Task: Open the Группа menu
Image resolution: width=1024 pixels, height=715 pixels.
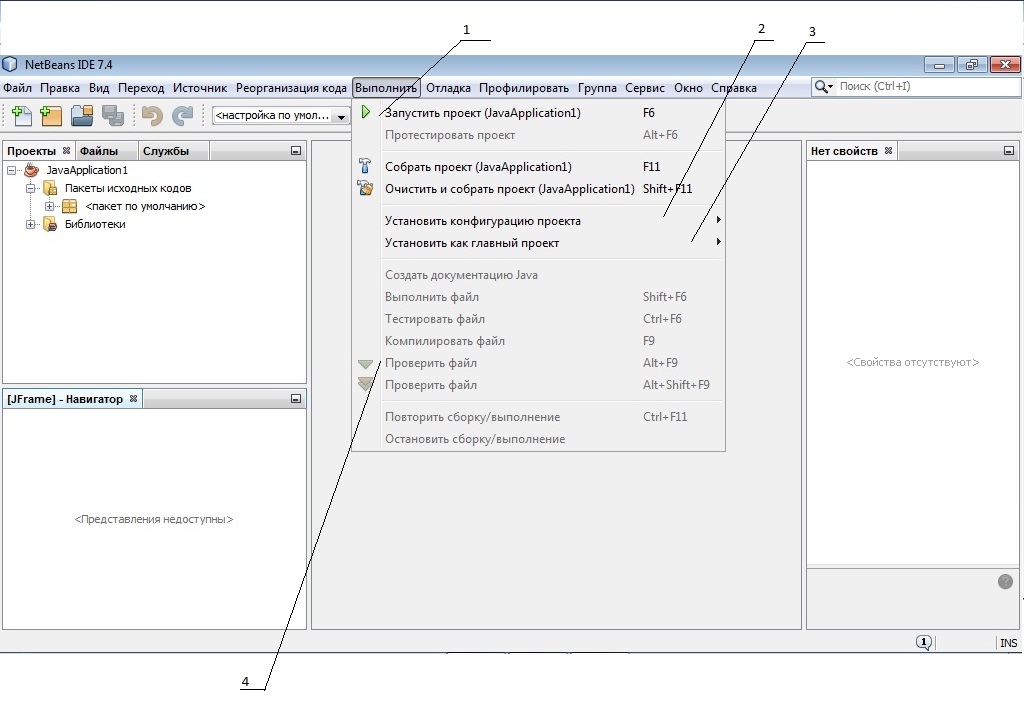Action: pyautogui.click(x=597, y=87)
